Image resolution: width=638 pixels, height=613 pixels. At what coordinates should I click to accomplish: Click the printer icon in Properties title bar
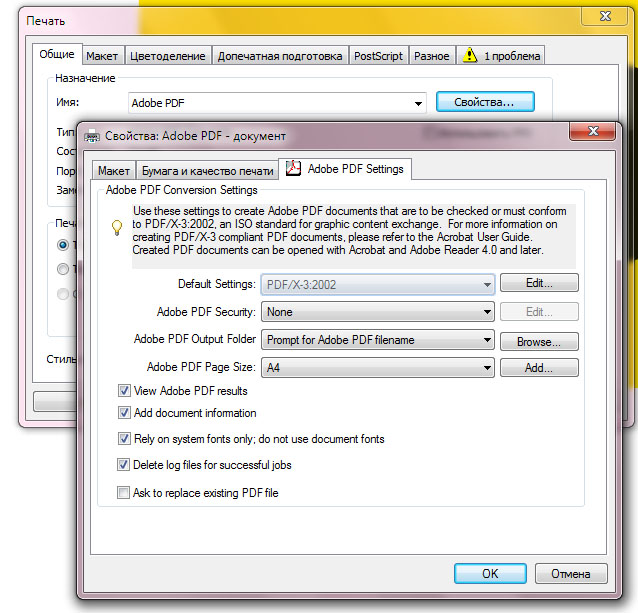(x=92, y=136)
